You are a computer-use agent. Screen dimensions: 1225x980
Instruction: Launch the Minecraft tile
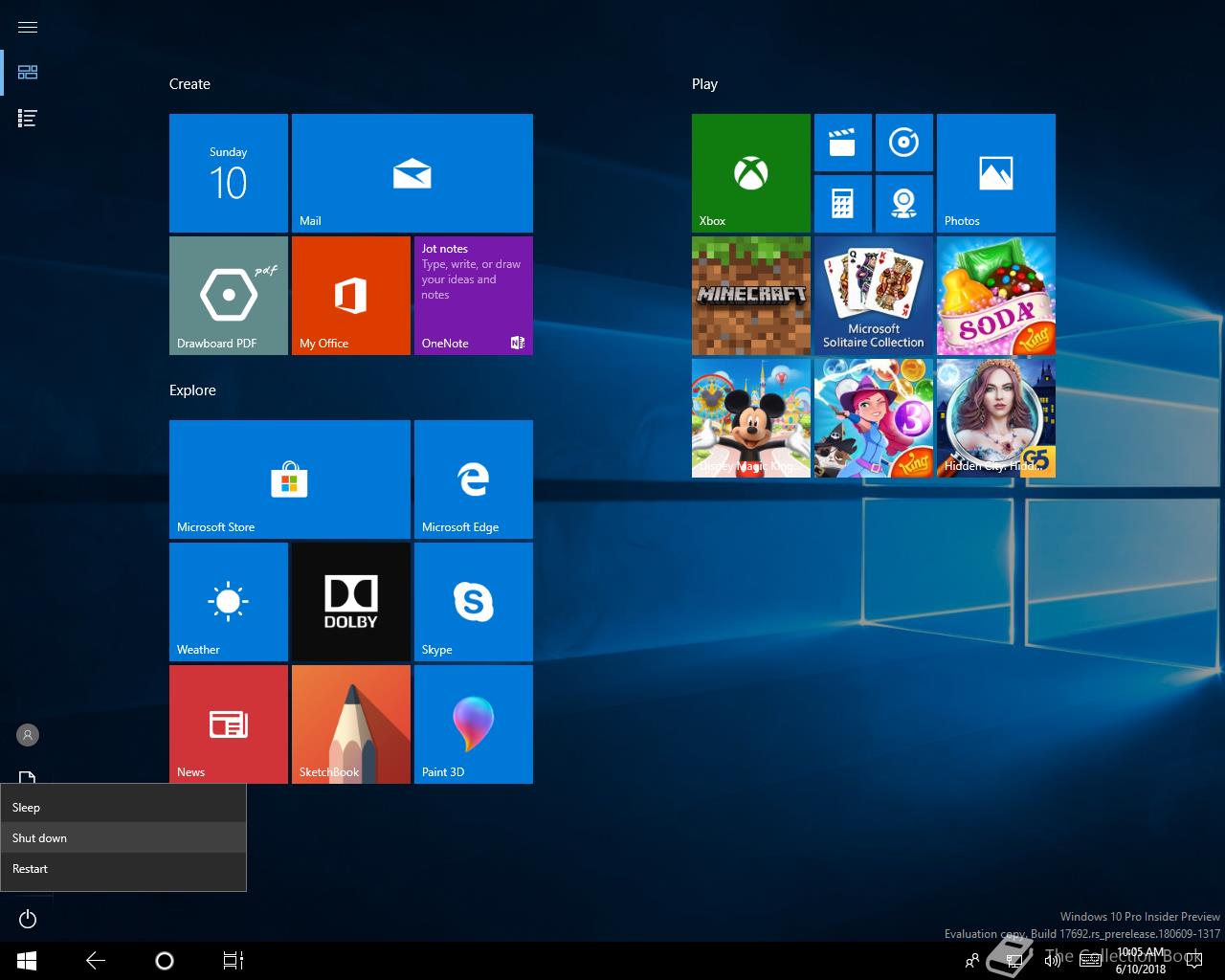(751, 296)
